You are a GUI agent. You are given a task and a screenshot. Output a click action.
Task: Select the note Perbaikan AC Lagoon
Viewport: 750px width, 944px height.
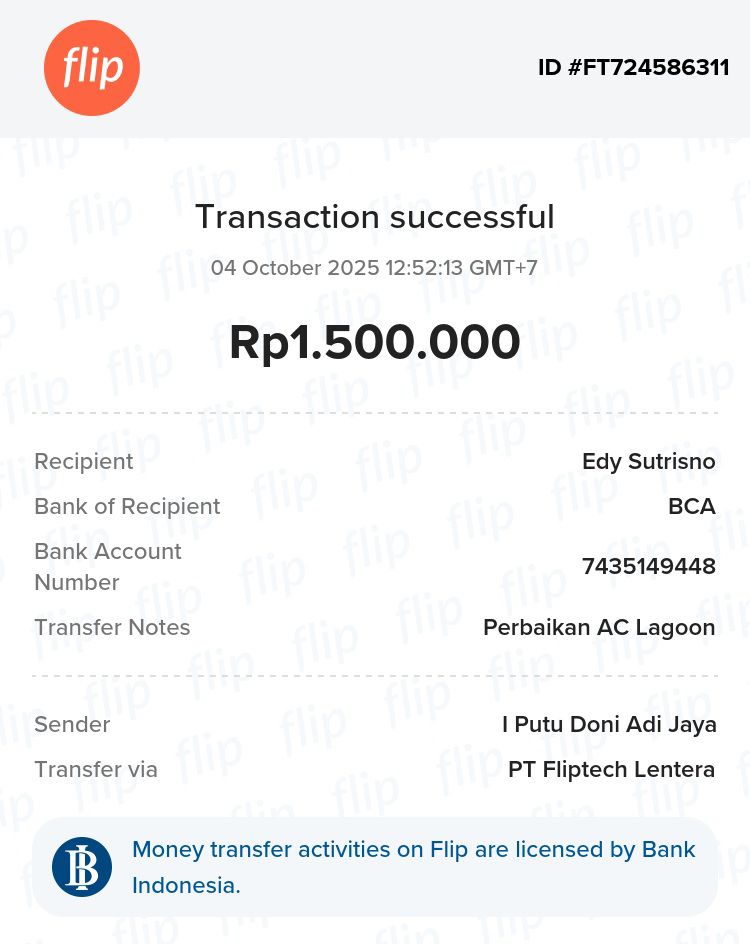(598, 628)
